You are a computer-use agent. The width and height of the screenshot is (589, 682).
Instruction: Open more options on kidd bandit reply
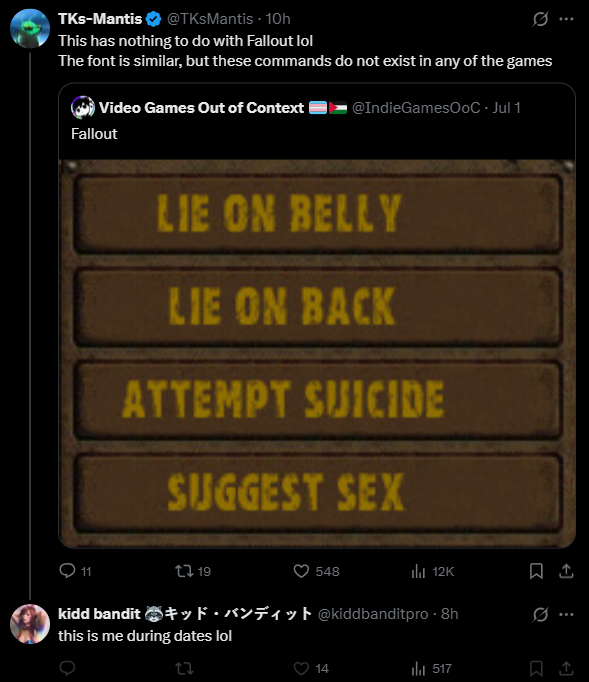coord(566,614)
